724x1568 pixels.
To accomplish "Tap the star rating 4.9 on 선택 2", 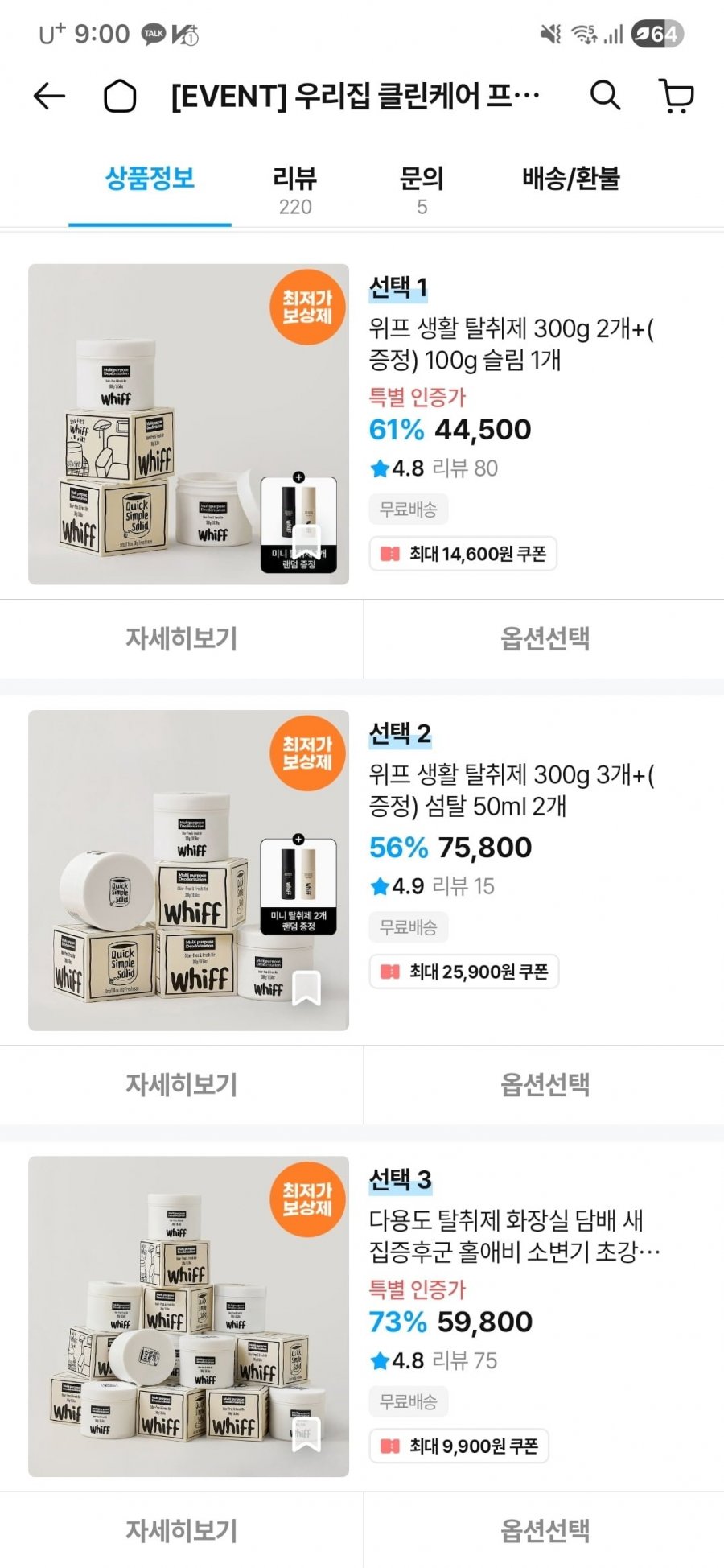I will 397,886.
